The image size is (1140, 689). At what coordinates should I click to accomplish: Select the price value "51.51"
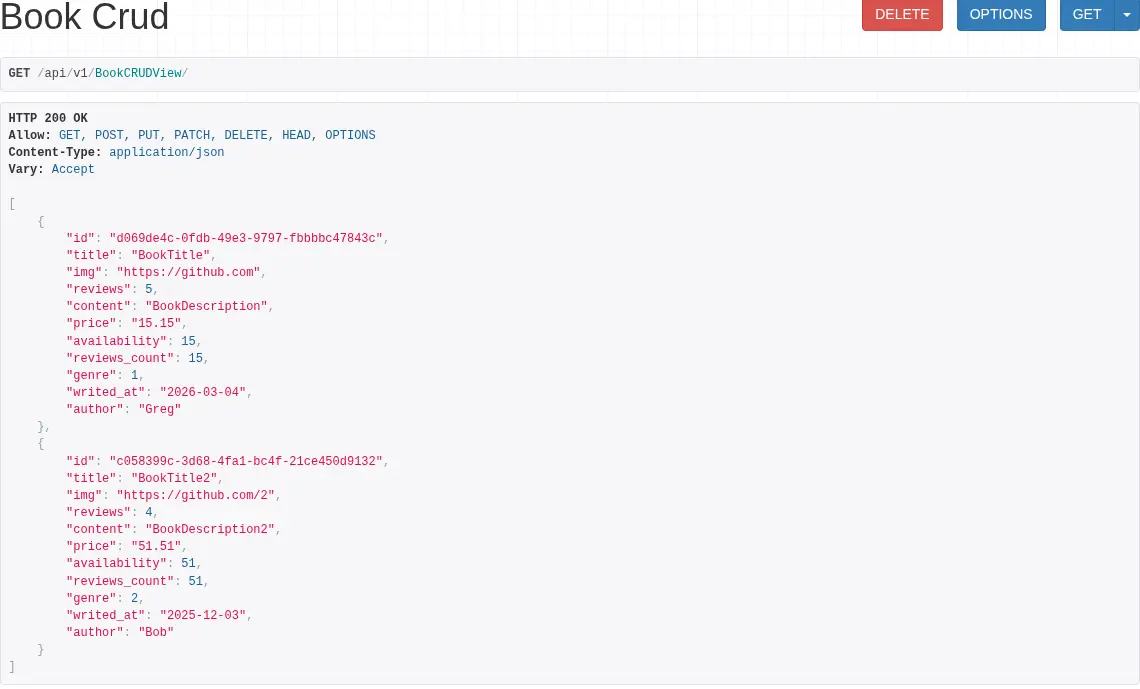[156, 546]
